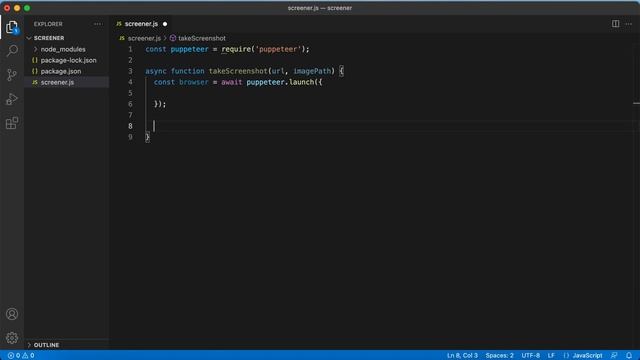The image size is (640, 360).
Task: Click the imagePath parameter in code
Action: [312, 71]
